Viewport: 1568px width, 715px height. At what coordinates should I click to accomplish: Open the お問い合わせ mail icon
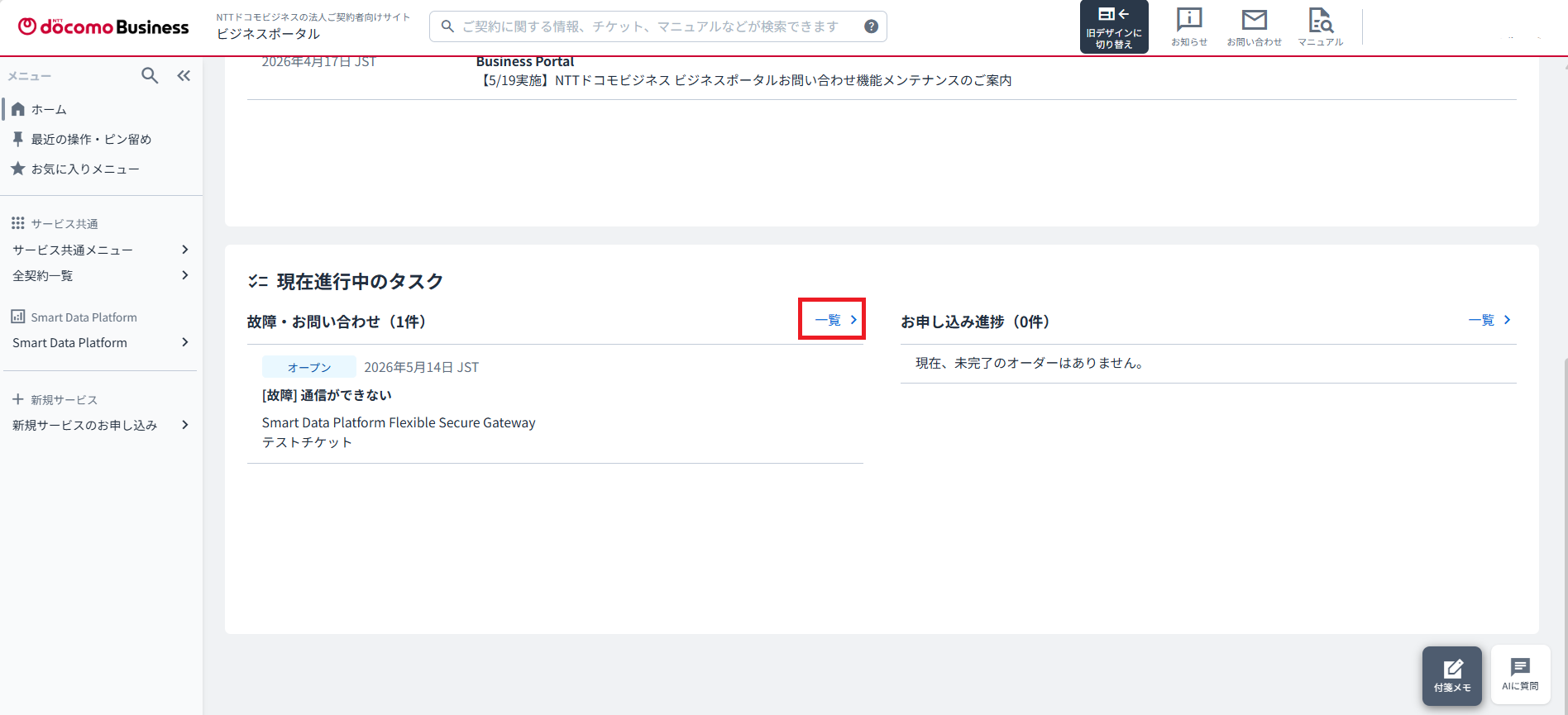(x=1255, y=27)
